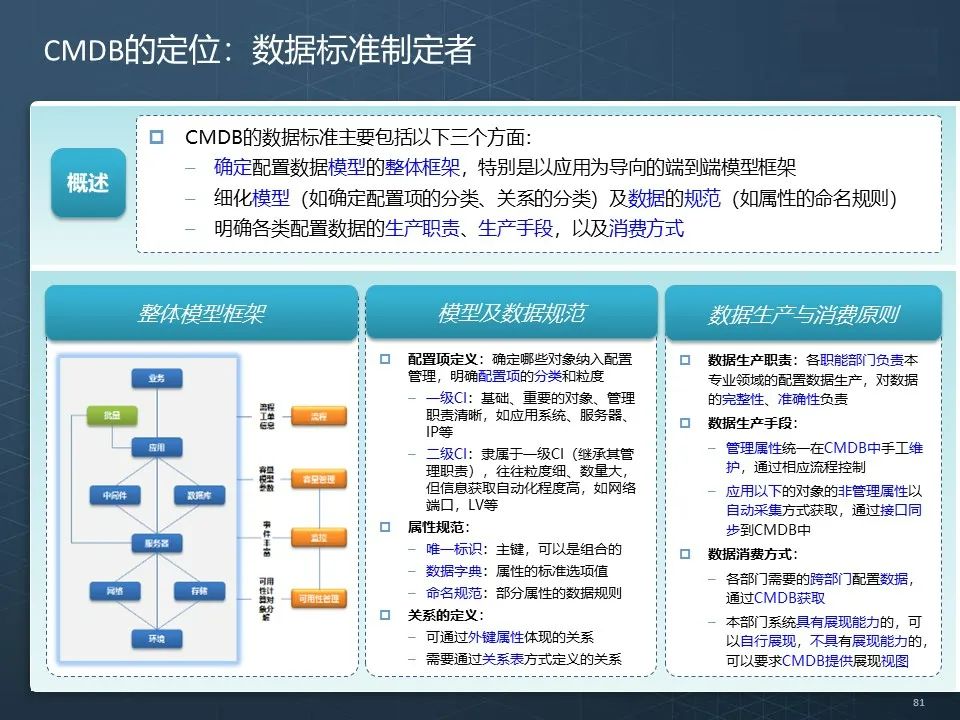This screenshot has height=720, width=960.
Task: Click the blue text 准确性
Action: [798, 399]
